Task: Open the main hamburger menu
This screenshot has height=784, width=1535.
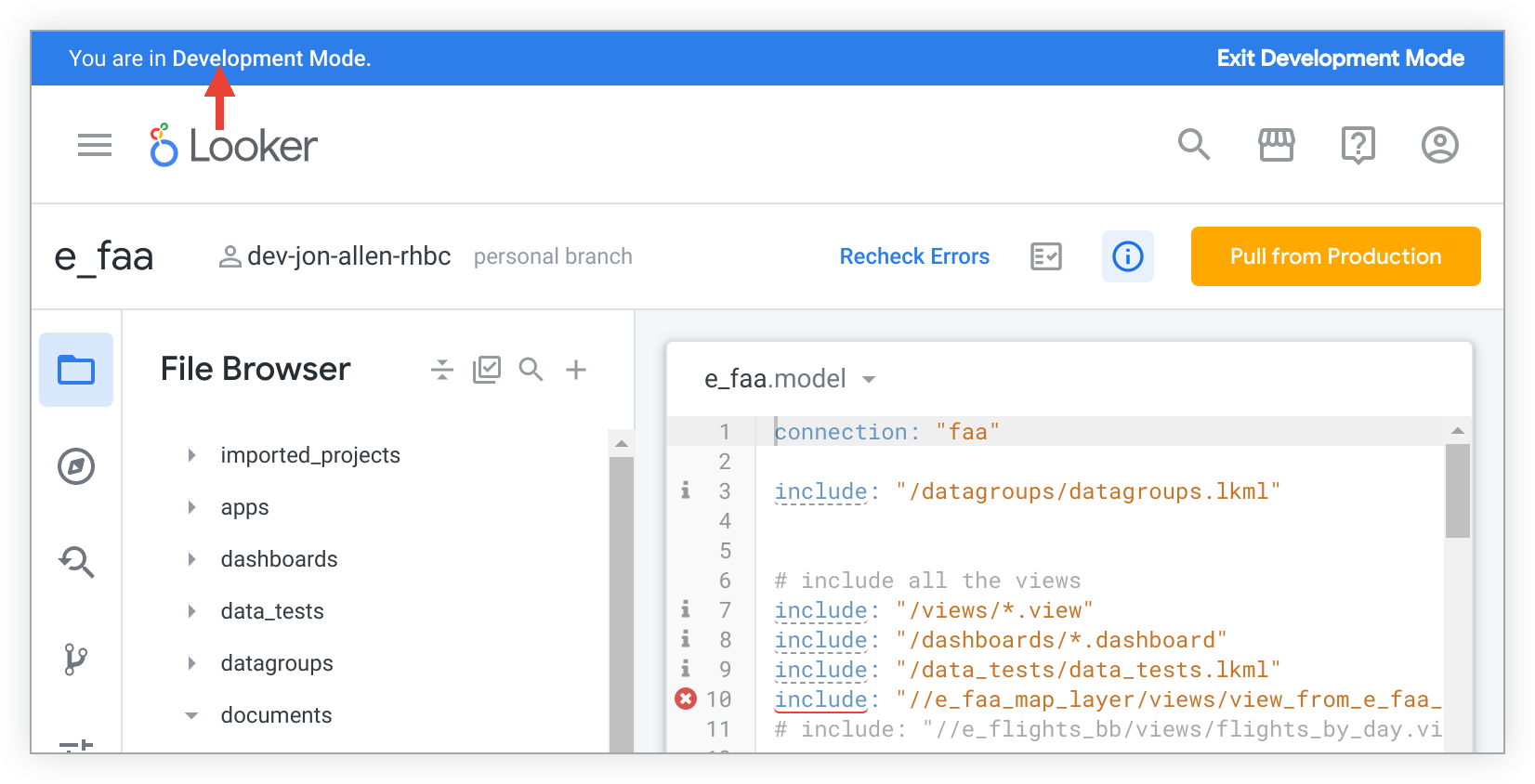Action: pyautogui.click(x=94, y=145)
